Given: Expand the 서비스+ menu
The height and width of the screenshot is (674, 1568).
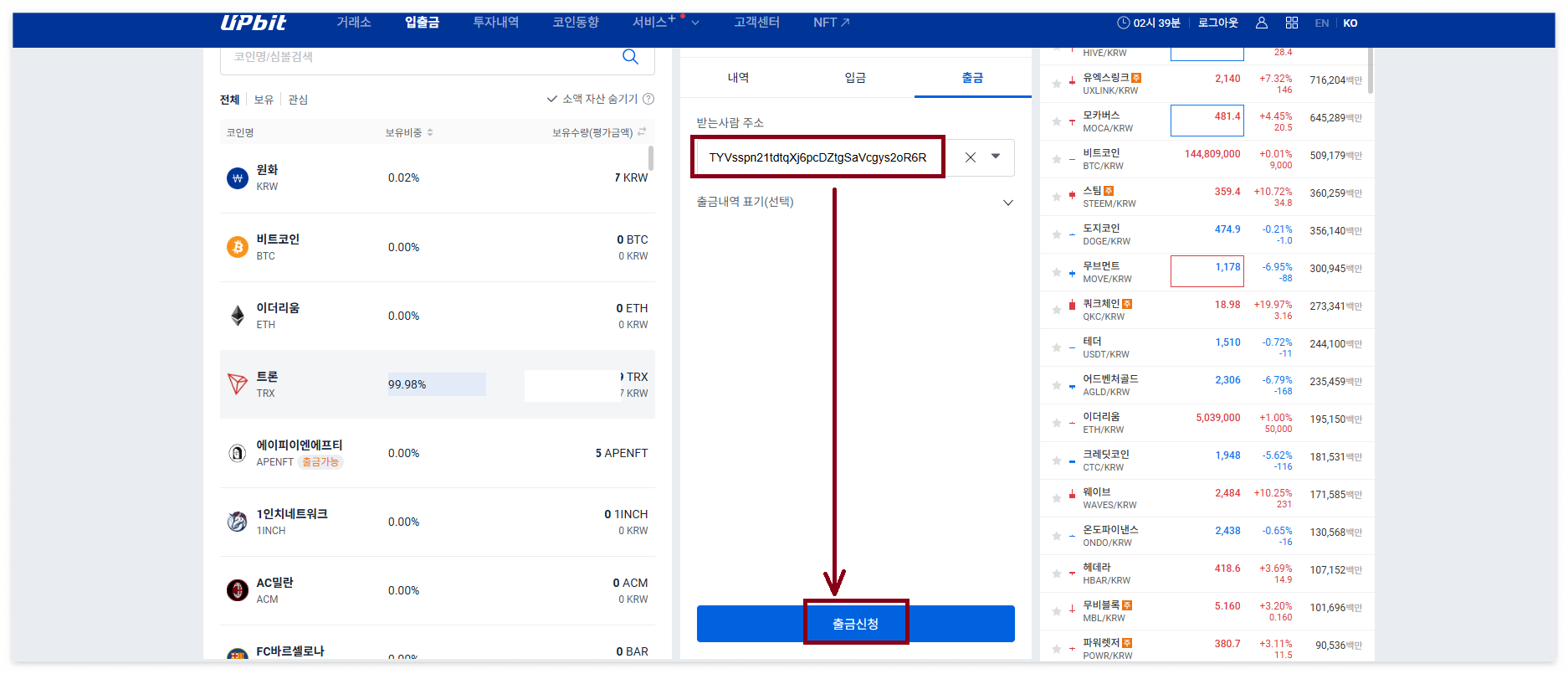Looking at the screenshot, I should [665, 23].
